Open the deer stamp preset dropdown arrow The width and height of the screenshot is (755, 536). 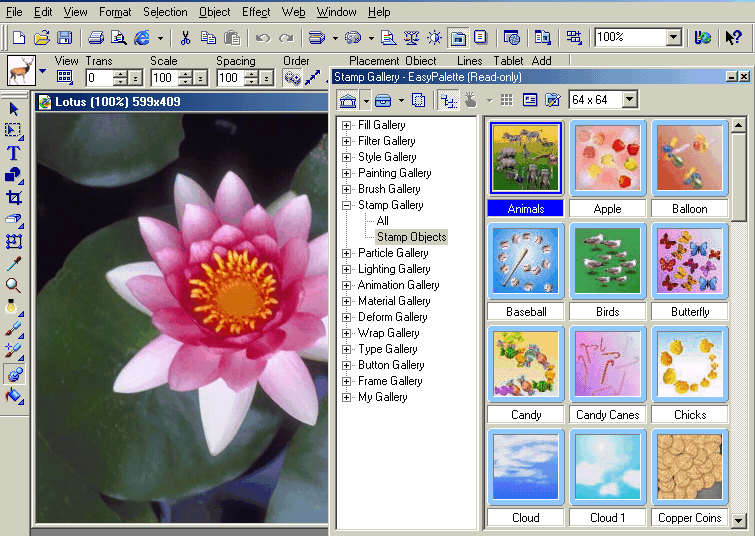tap(42, 71)
